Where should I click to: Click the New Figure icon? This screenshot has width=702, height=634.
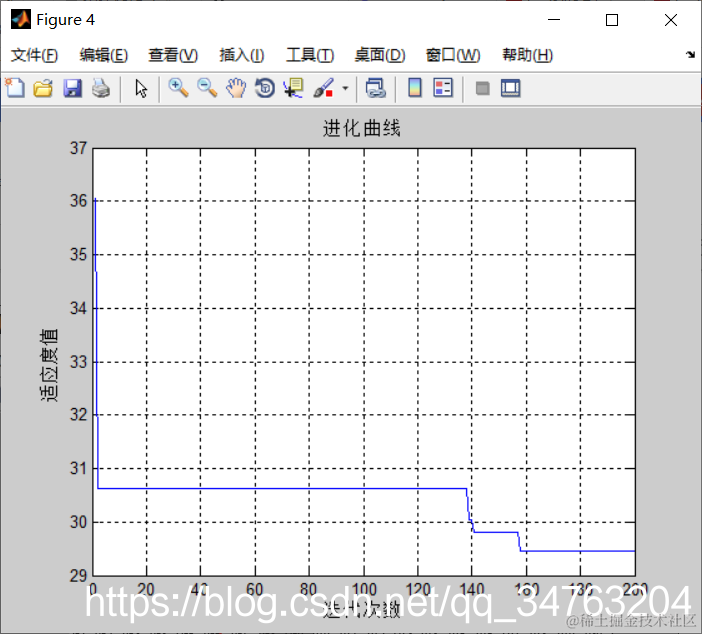point(15,88)
